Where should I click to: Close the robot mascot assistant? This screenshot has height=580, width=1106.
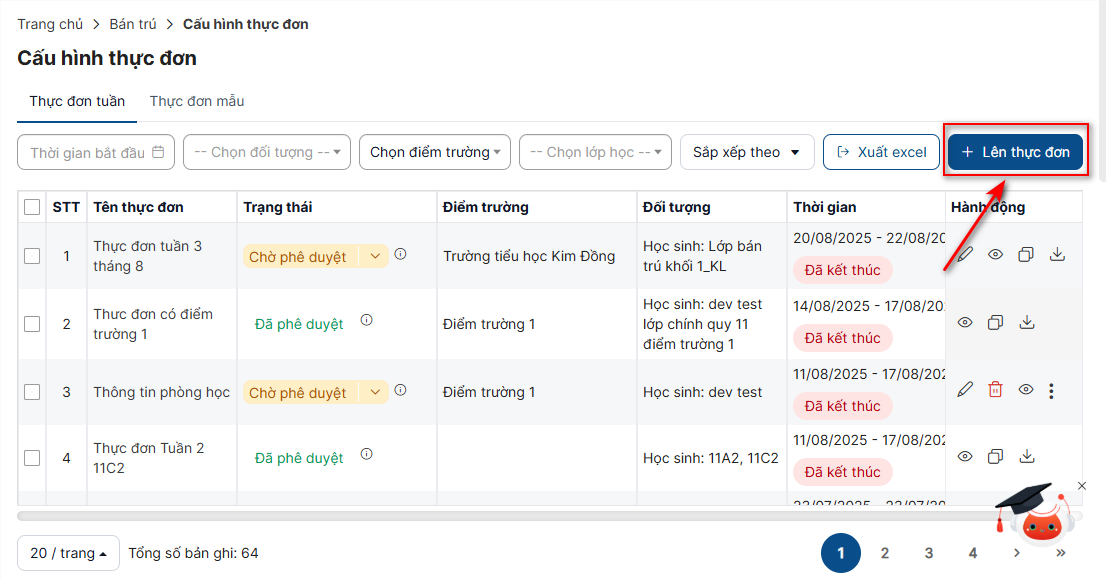click(x=1081, y=486)
